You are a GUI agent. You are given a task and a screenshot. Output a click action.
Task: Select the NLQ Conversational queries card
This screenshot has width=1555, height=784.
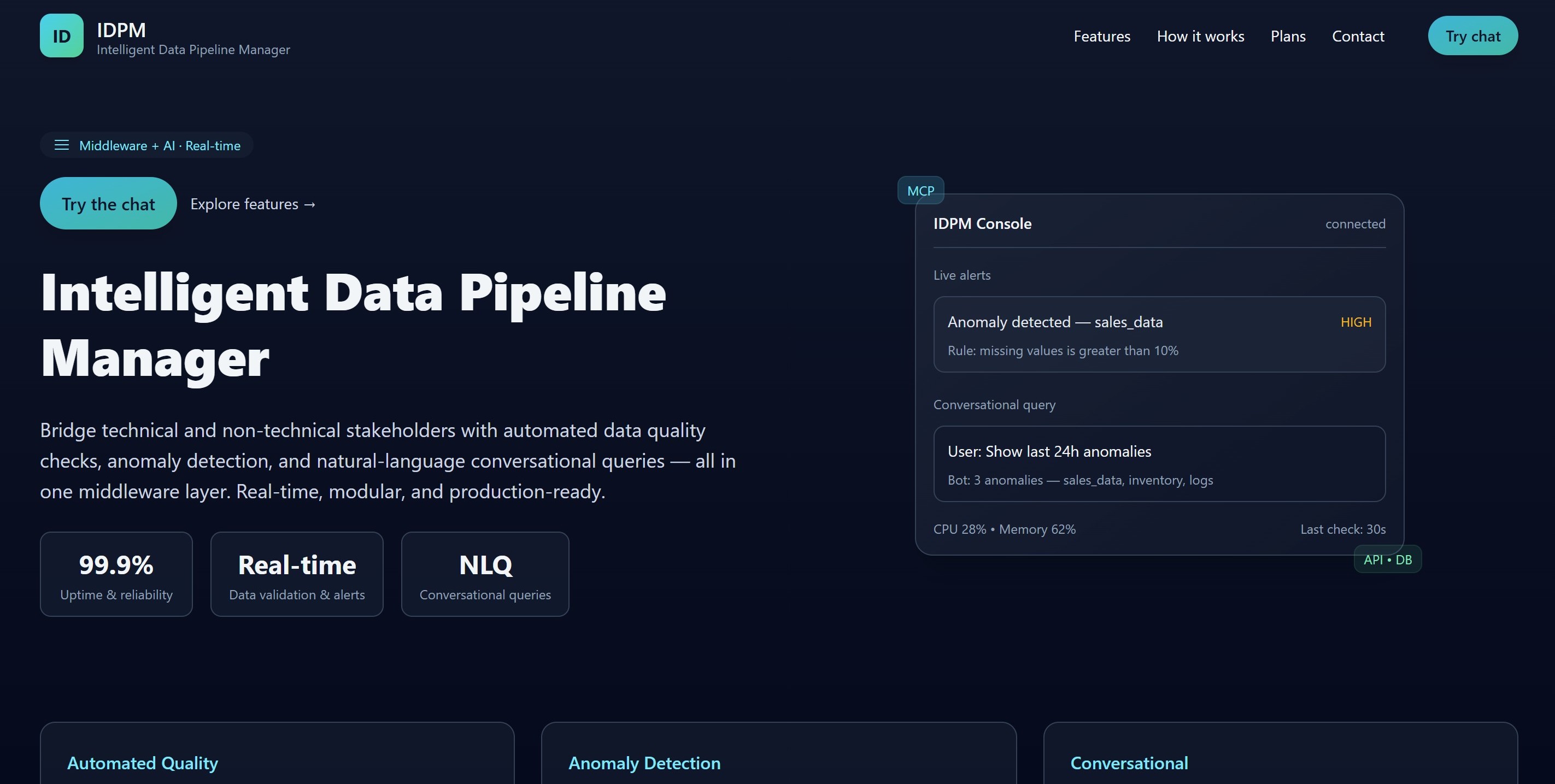coord(485,574)
